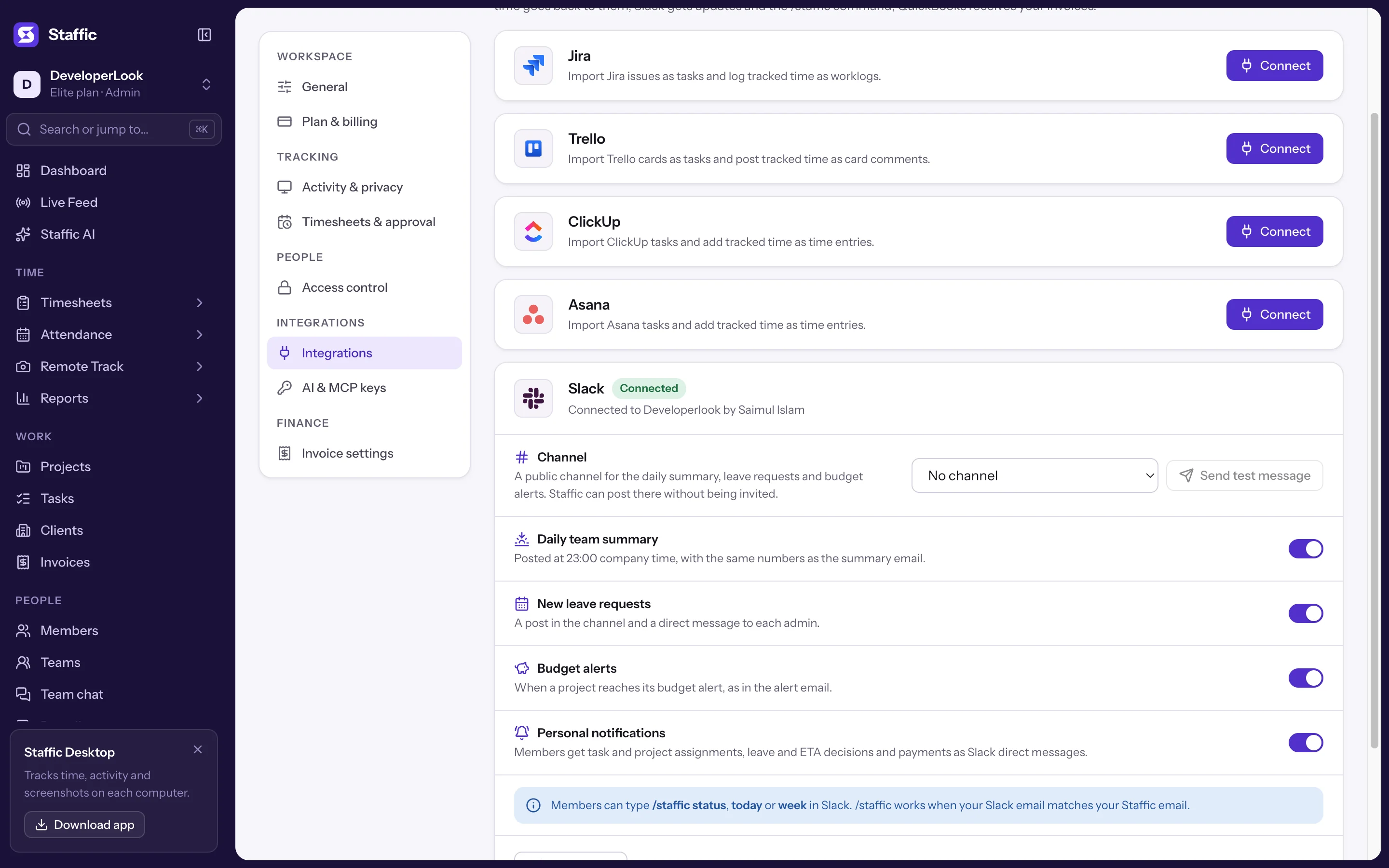Toggle Daily team summary switch

(1305, 549)
